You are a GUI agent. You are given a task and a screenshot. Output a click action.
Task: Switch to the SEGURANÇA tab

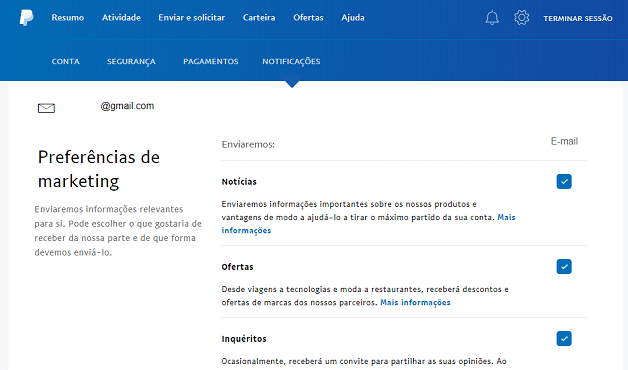[x=131, y=62]
